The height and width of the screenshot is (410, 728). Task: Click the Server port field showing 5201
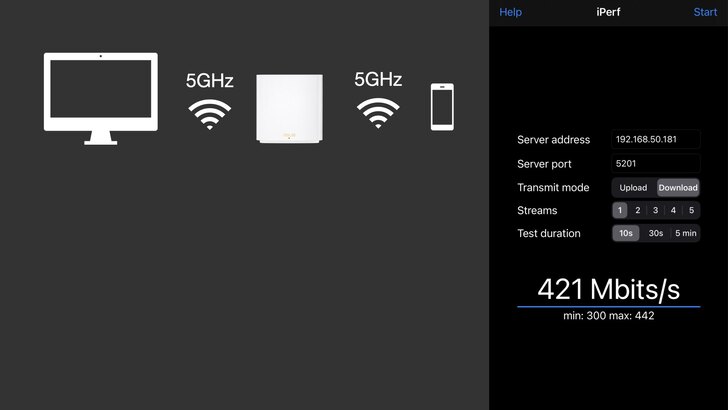coord(656,163)
